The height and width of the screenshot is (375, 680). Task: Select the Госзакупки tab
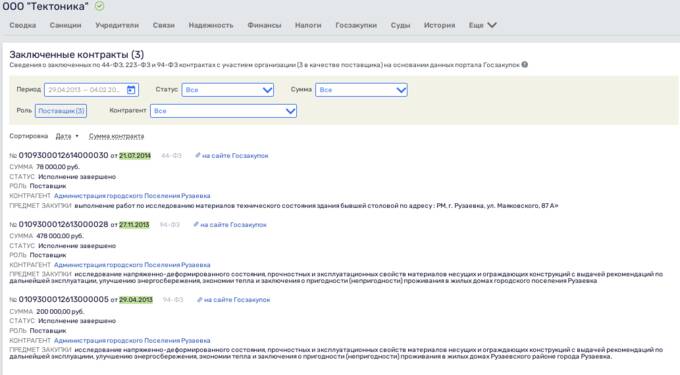tap(356, 25)
